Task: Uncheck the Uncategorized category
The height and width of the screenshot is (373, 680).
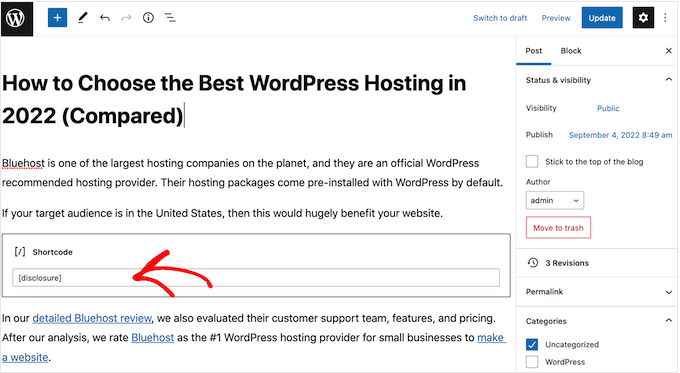Action: [x=532, y=344]
